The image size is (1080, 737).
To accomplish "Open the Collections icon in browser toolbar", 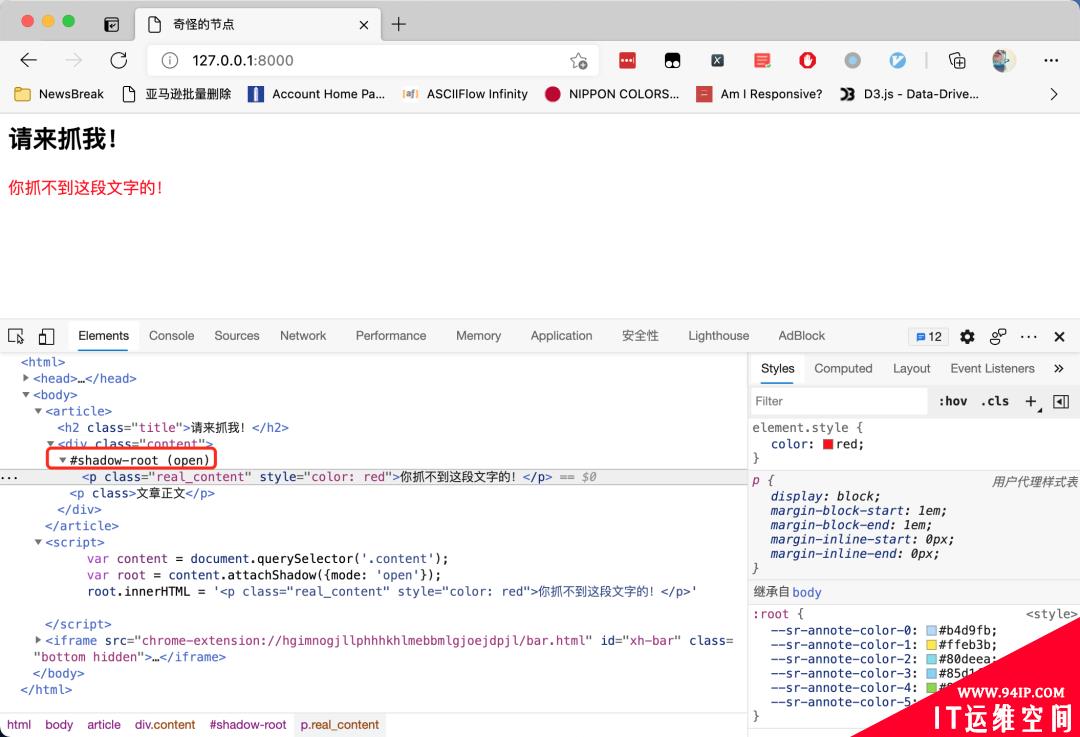I will (957, 61).
